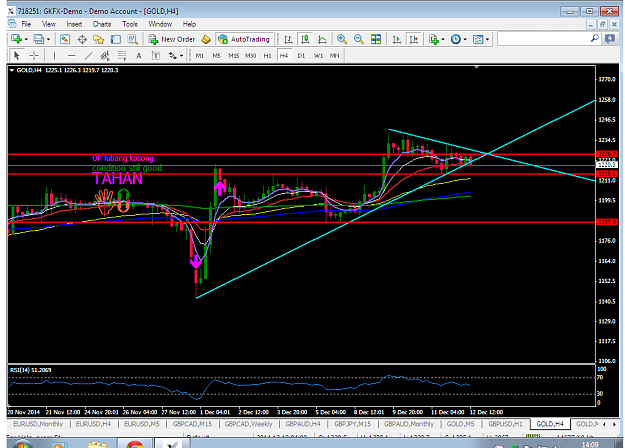Expand the Templates dropdown arrow
Viewport: 625px width, 448px height.
(487, 39)
